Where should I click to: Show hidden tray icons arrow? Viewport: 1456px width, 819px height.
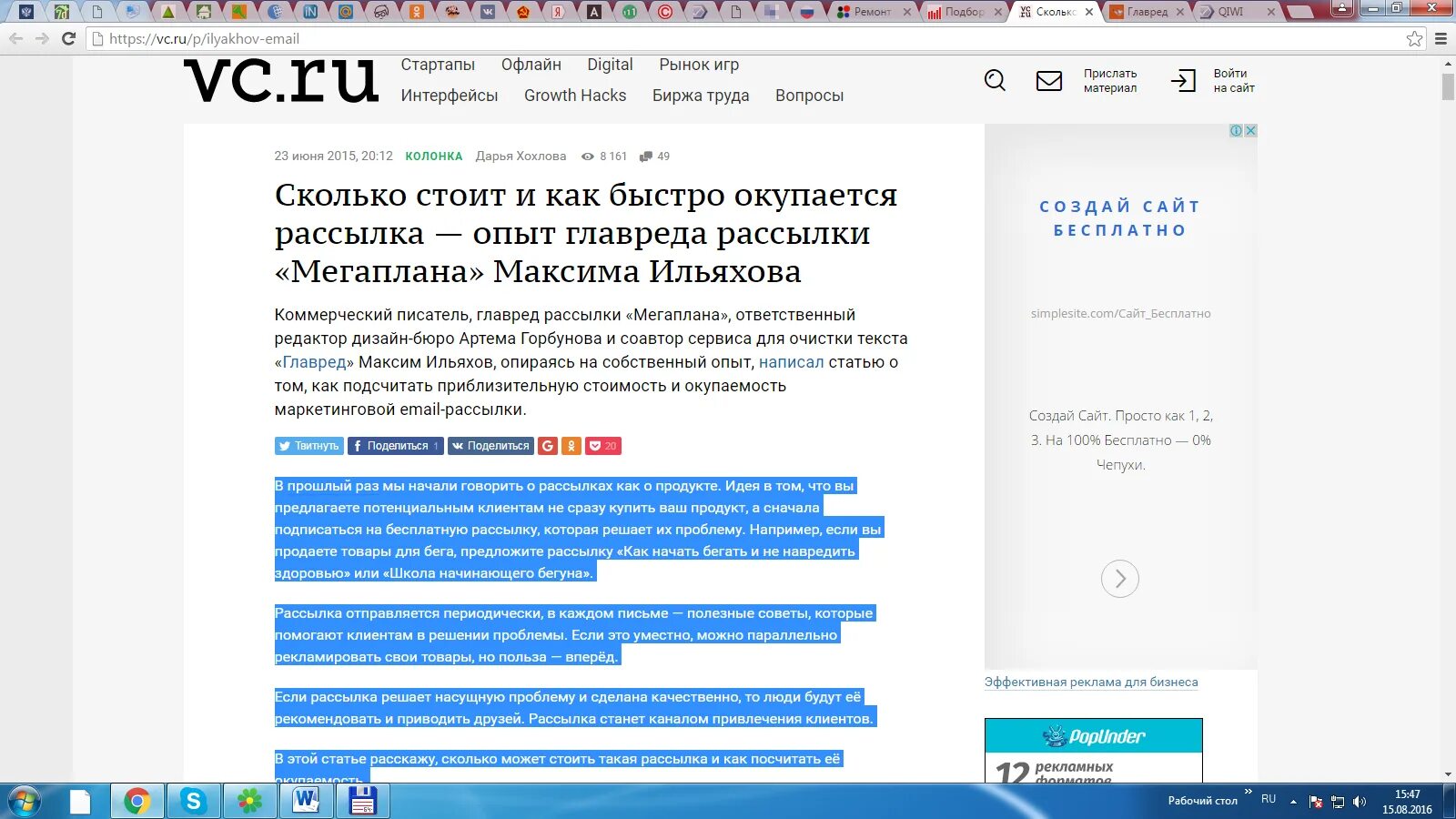point(1293,802)
